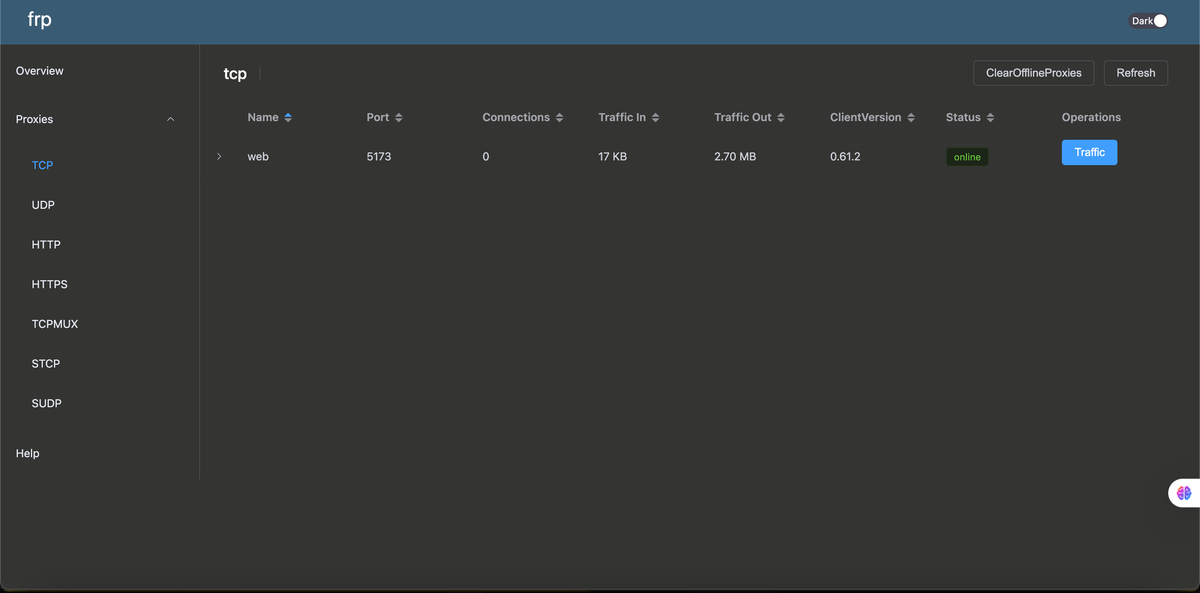Select UDP in the sidebar

click(43, 205)
